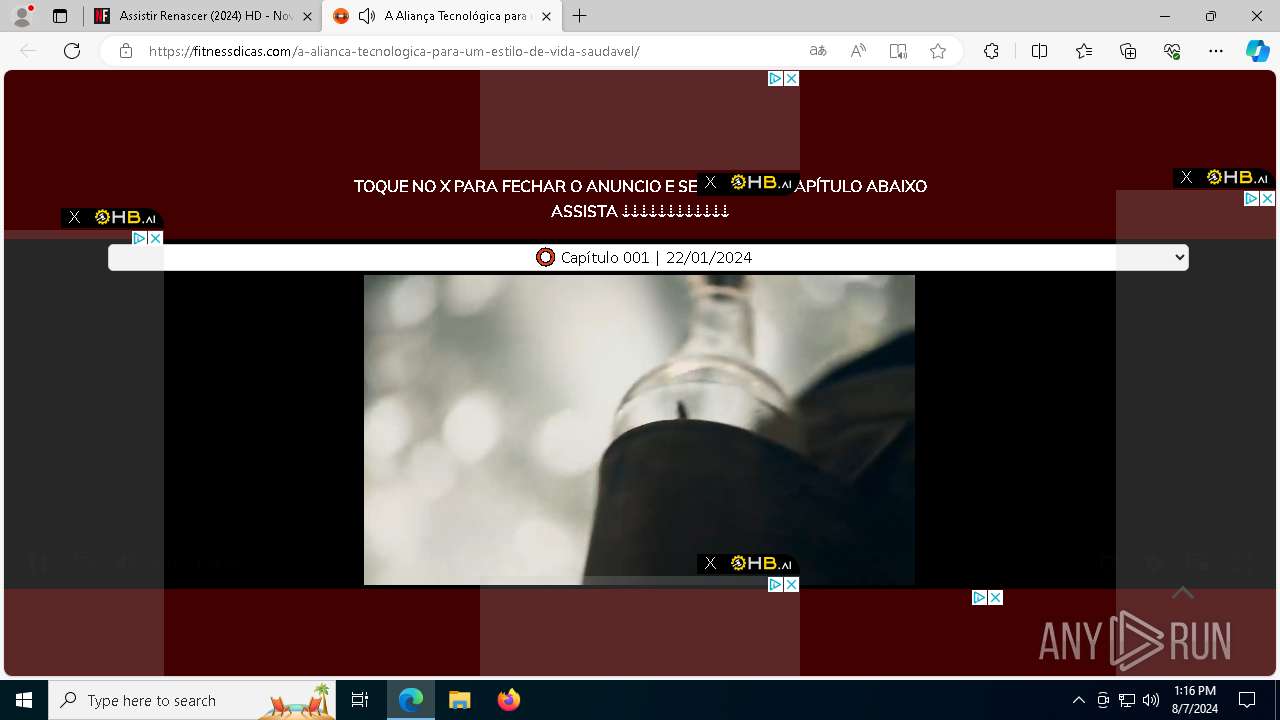This screenshot has width=1280, height=720.
Task: Open the Extensions menu
Action: click(991, 51)
